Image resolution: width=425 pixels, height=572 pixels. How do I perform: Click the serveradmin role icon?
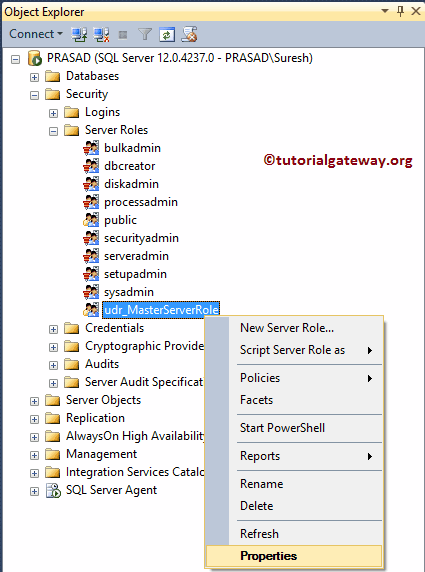pos(91,256)
